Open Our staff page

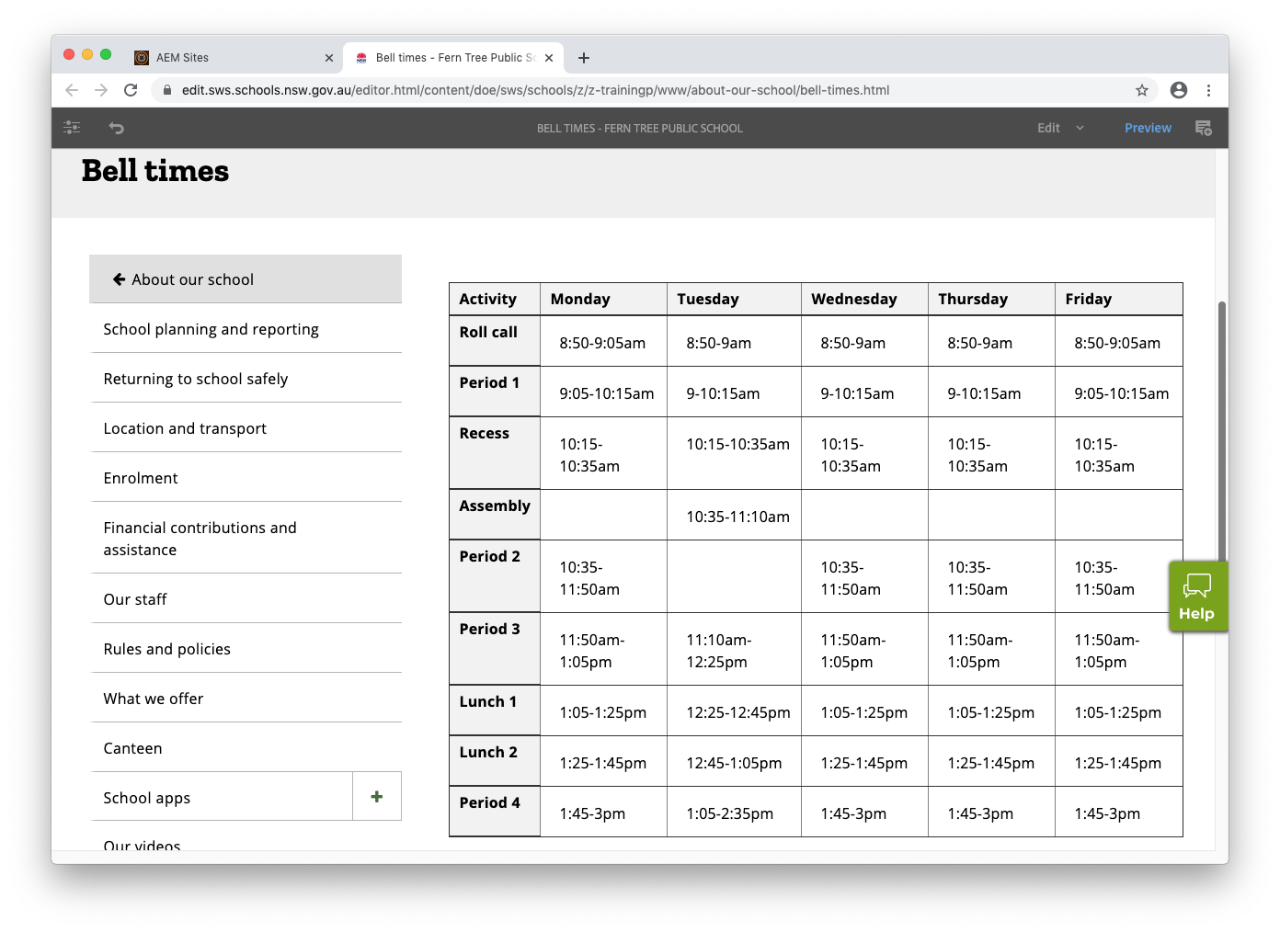click(x=245, y=599)
